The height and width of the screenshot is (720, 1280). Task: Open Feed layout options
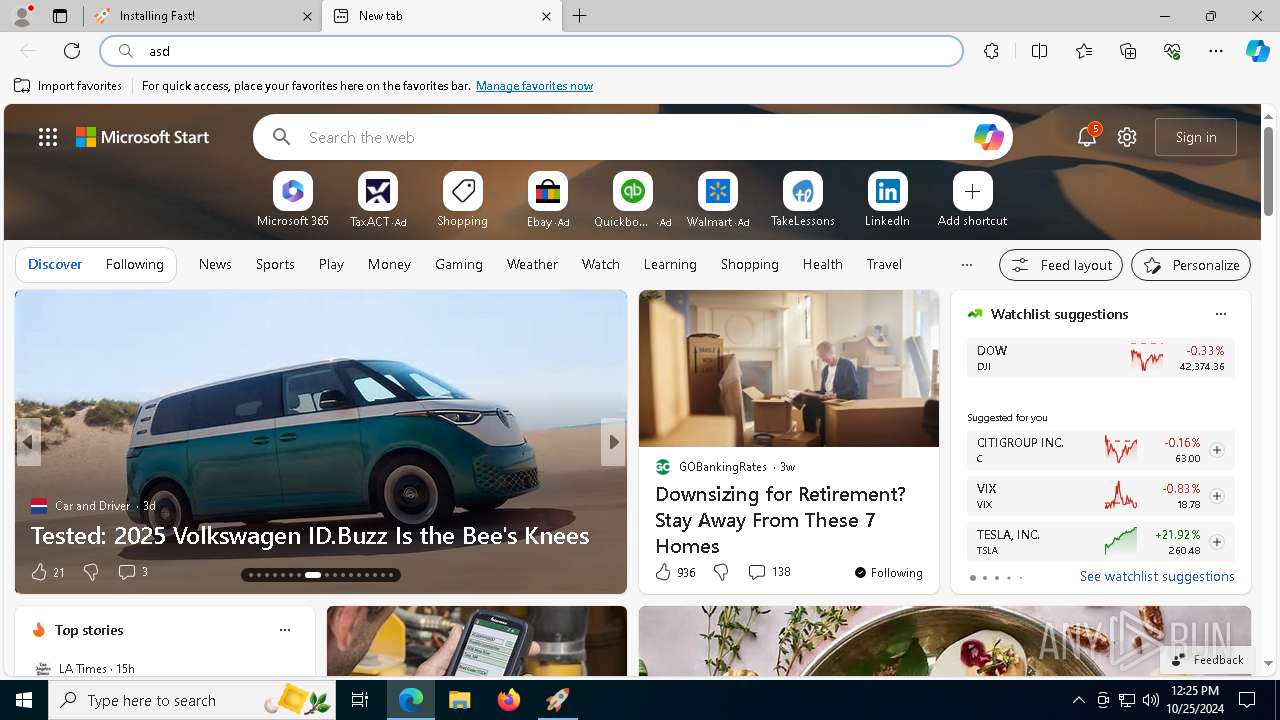(1061, 265)
